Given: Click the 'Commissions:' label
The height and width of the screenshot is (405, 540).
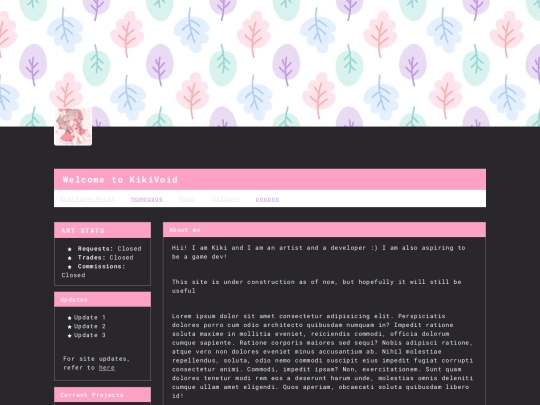Looking at the screenshot, I should point(101,266).
